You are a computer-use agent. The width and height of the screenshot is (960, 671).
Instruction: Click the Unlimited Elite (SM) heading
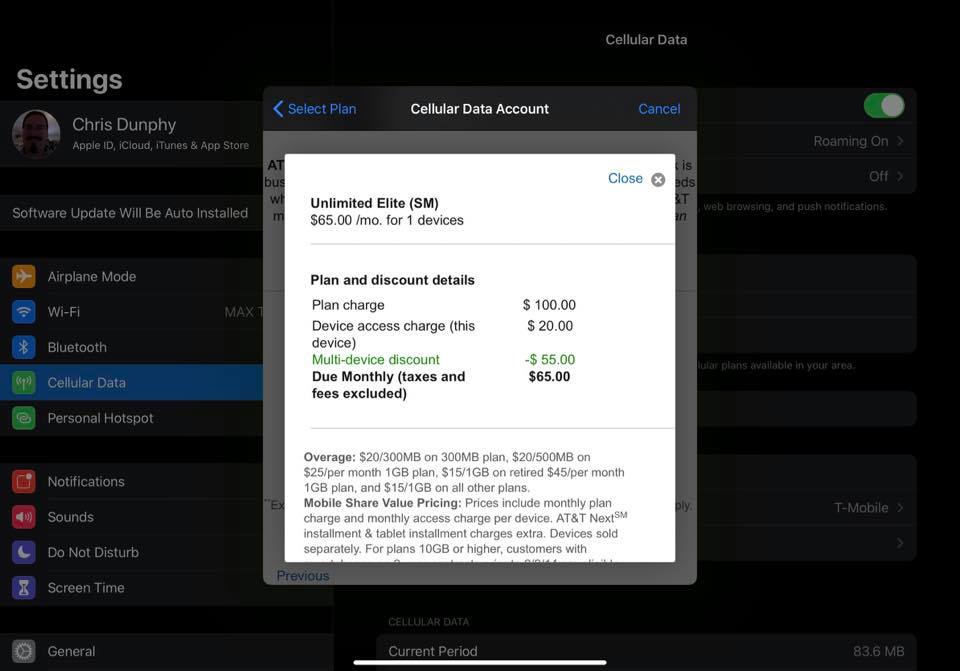click(374, 203)
